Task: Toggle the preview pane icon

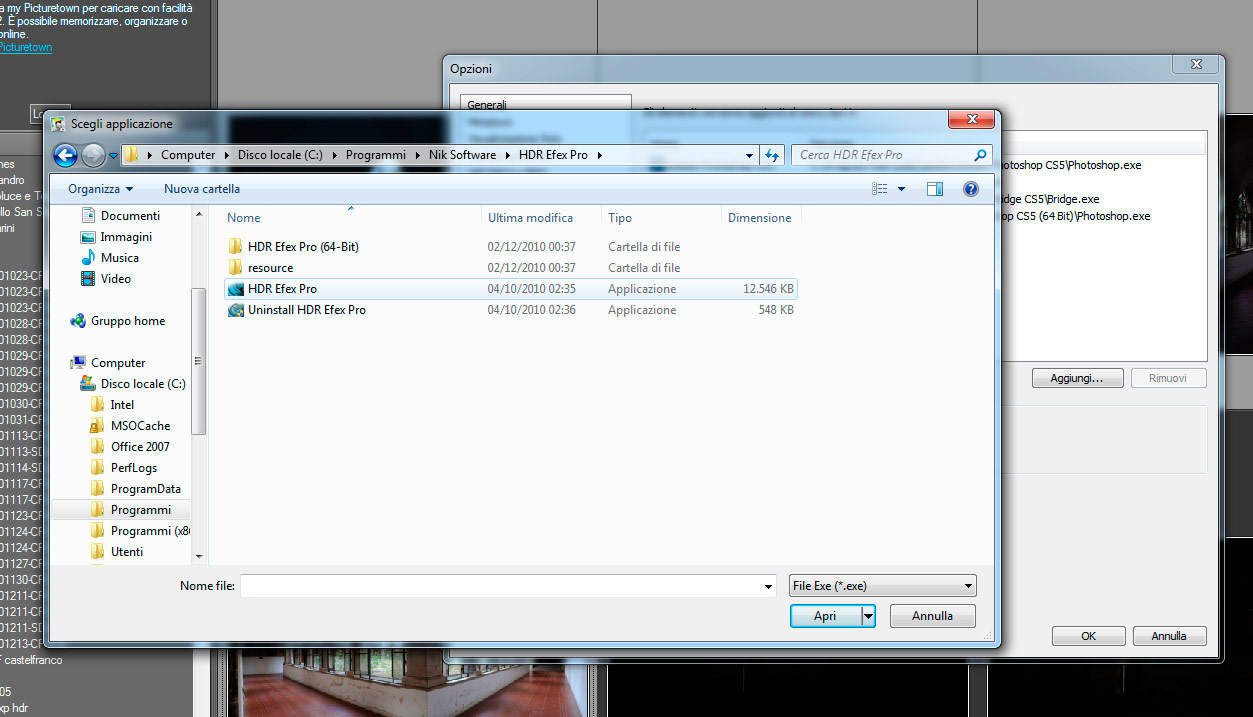Action: 935,188
